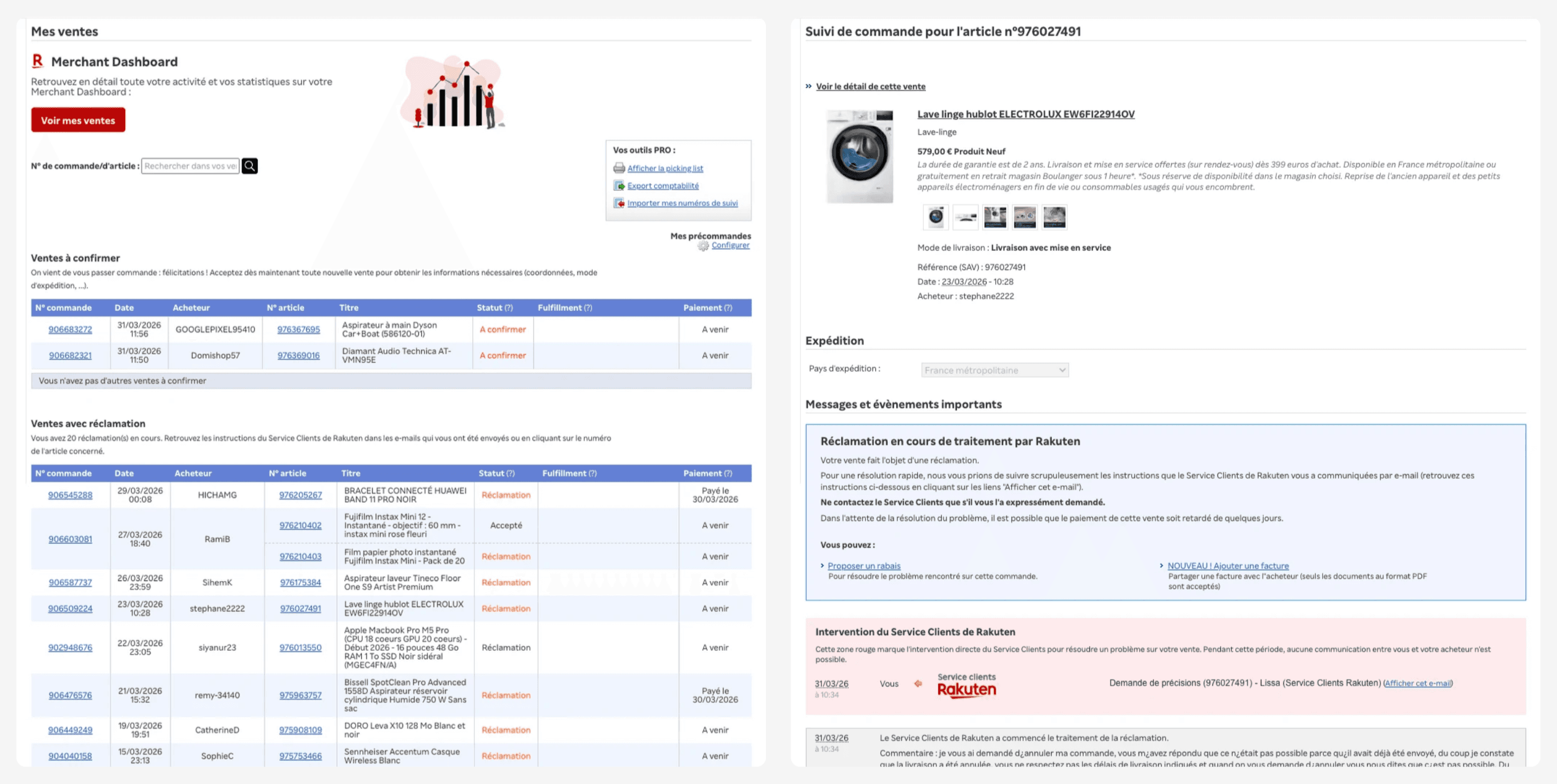Open article number 976175384
Viewport: 1557px width, 784px height.
coord(301,582)
